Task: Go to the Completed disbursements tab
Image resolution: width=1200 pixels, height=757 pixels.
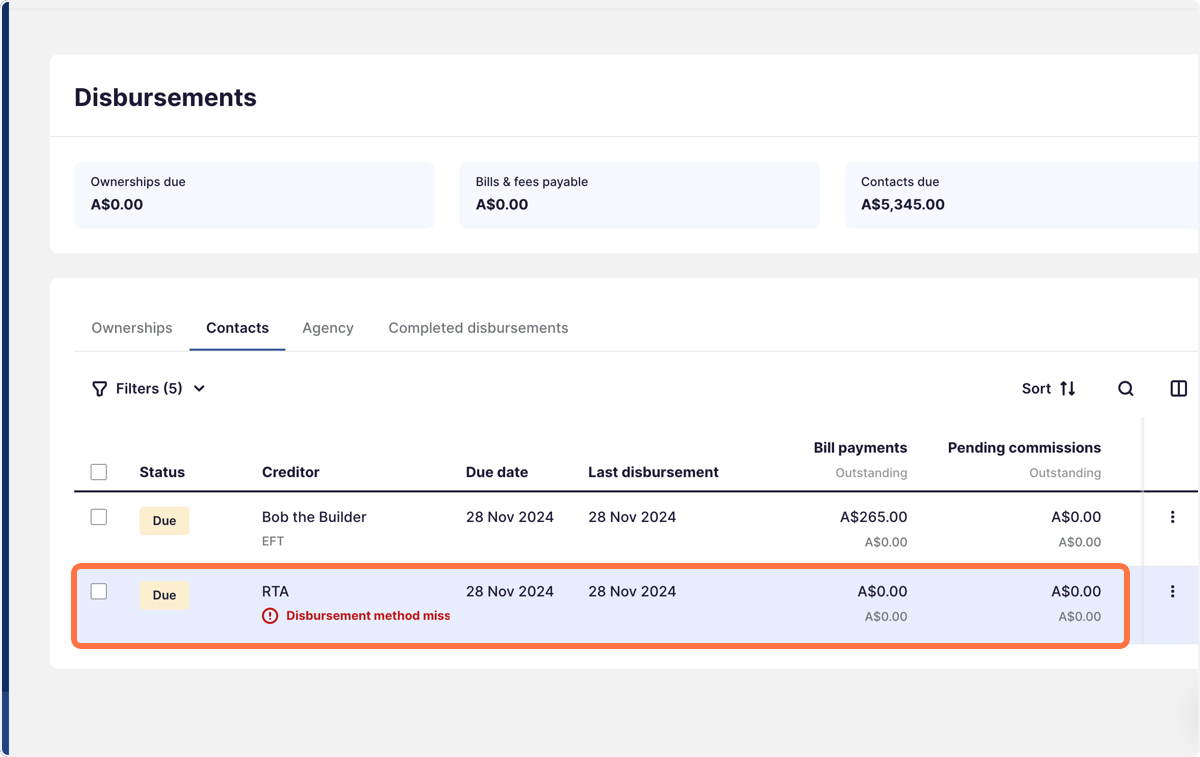Action: tap(478, 328)
